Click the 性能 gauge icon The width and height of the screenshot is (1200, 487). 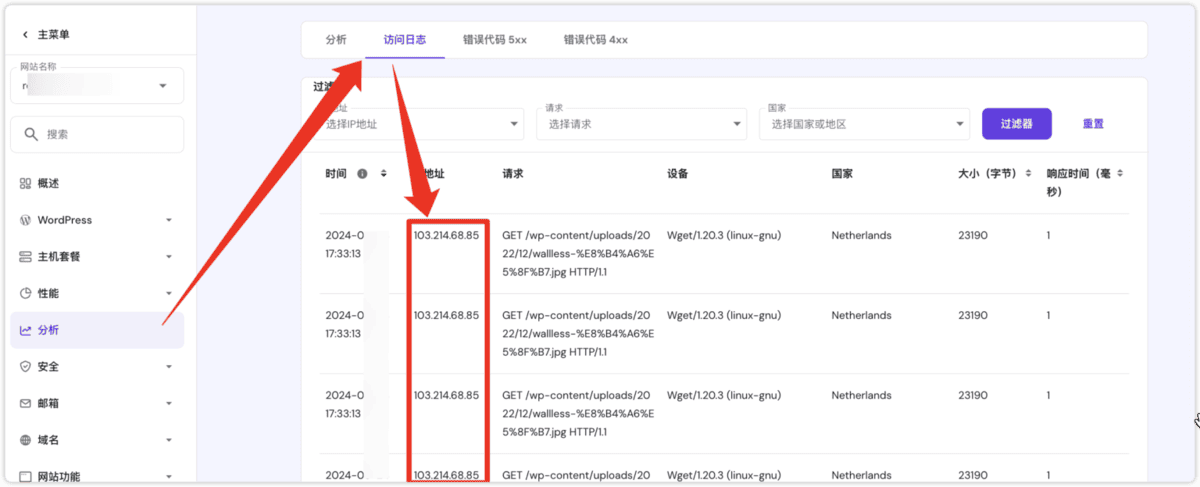pos(26,294)
